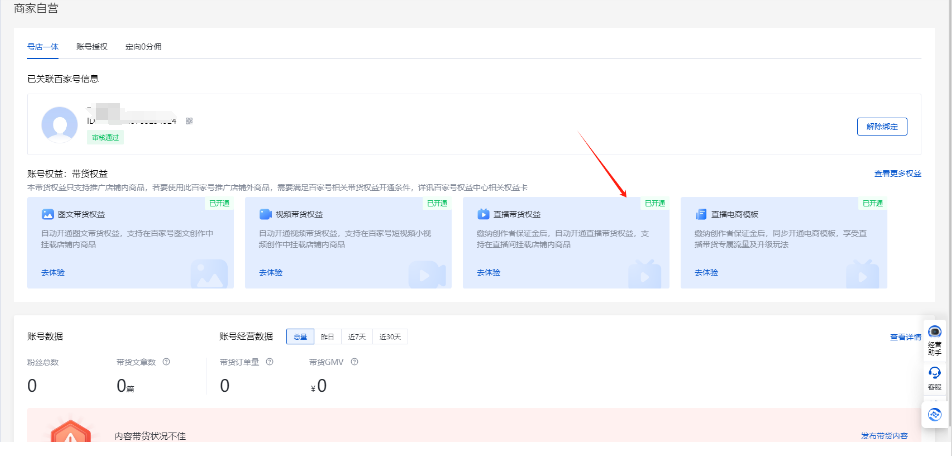The image size is (952, 456).
Task: Click the account avatar icon
Action: (60, 125)
